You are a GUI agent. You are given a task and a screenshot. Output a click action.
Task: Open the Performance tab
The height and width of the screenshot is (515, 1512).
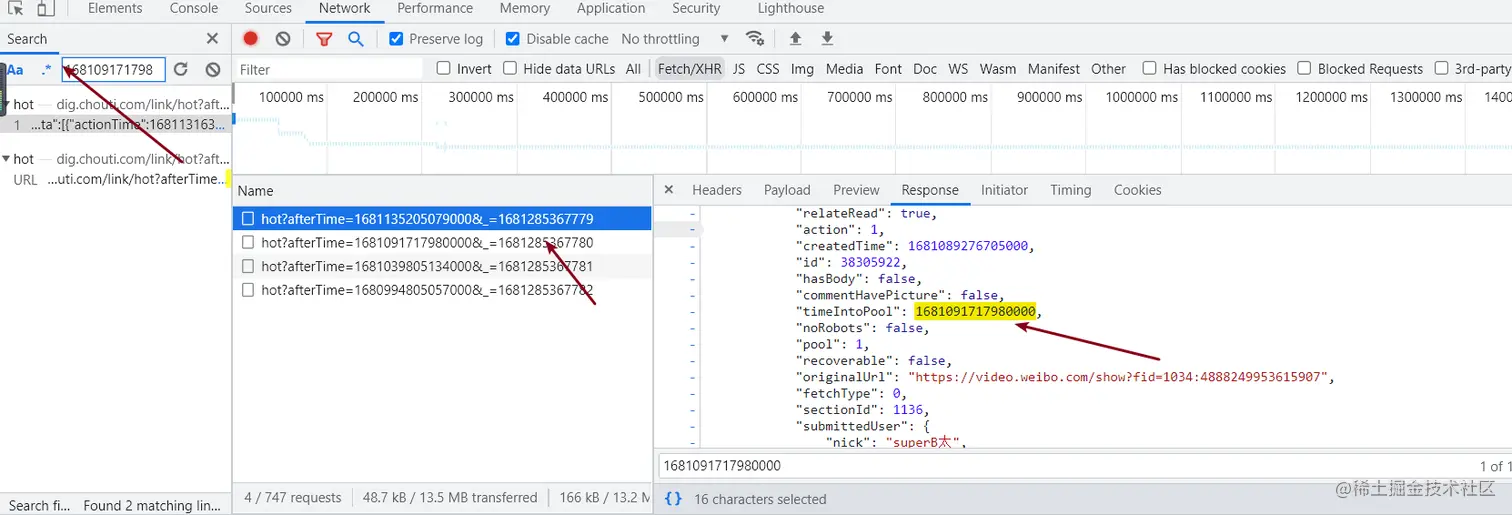pyautogui.click(x=435, y=8)
